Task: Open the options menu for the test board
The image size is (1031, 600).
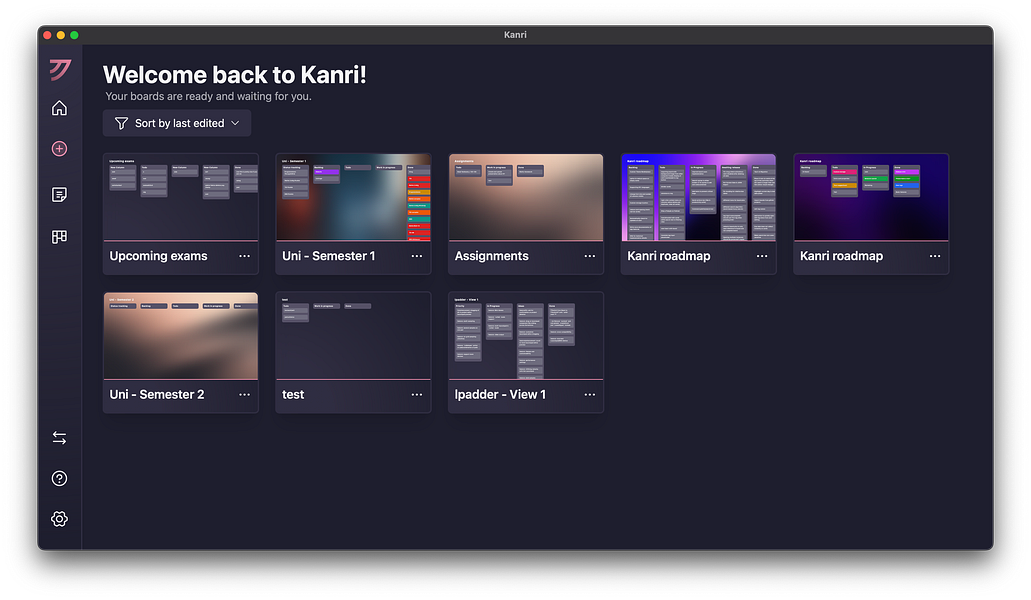Action: [417, 395]
